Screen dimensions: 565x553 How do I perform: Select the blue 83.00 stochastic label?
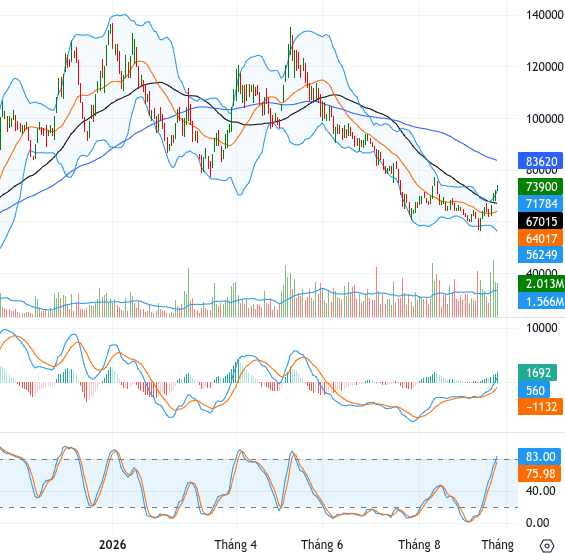click(539, 456)
